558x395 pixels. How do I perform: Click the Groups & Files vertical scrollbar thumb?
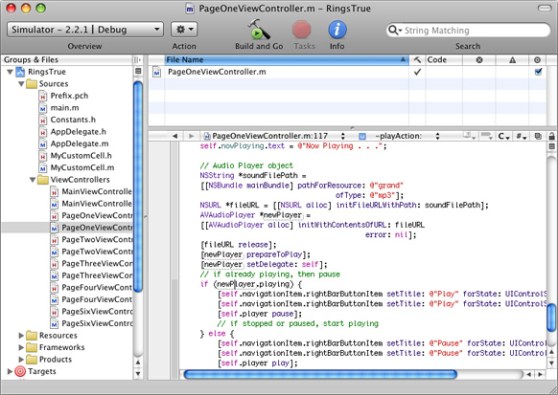[138, 186]
